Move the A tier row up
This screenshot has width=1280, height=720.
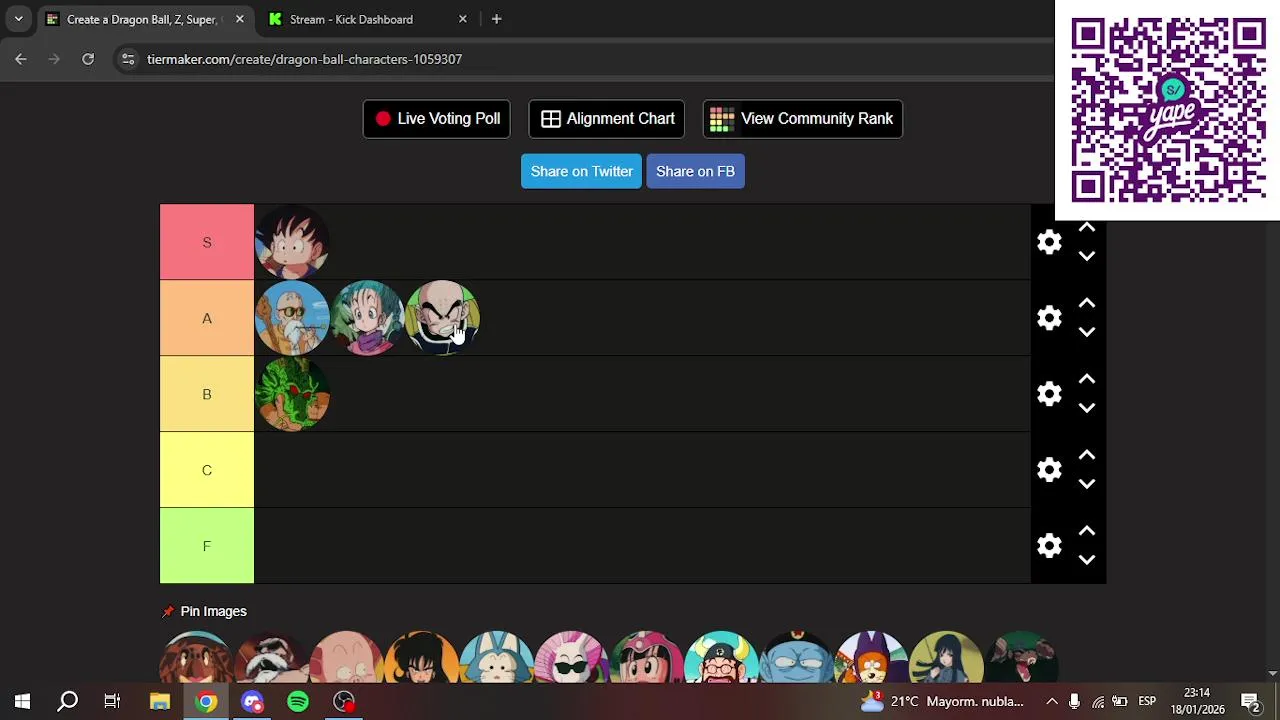pos(1087,304)
